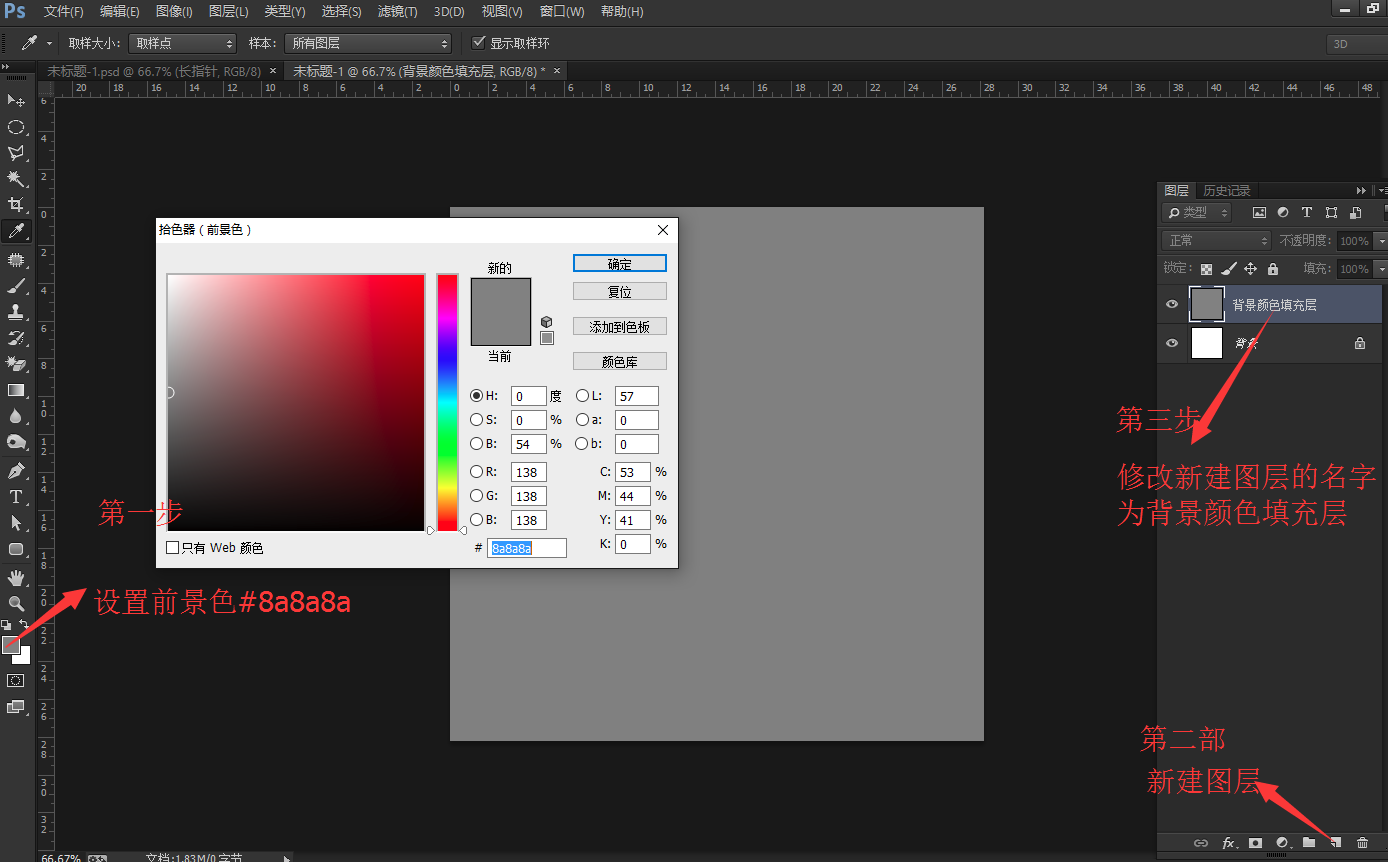Viewport: 1388px width, 862px height.
Task: Click the 添加到色板 button
Action: click(x=620, y=327)
